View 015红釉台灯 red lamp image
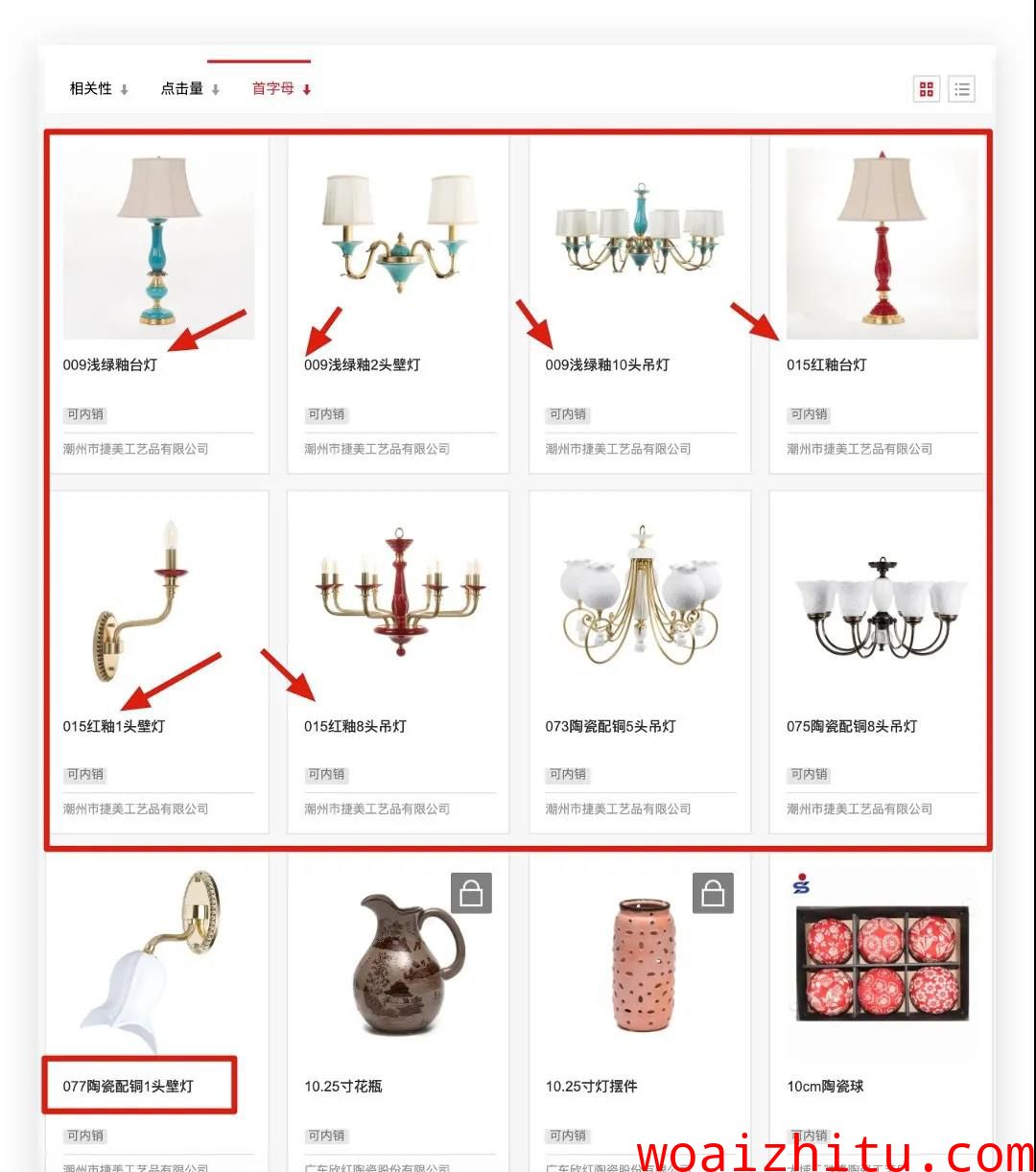1036x1172 pixels. point(882,244)
